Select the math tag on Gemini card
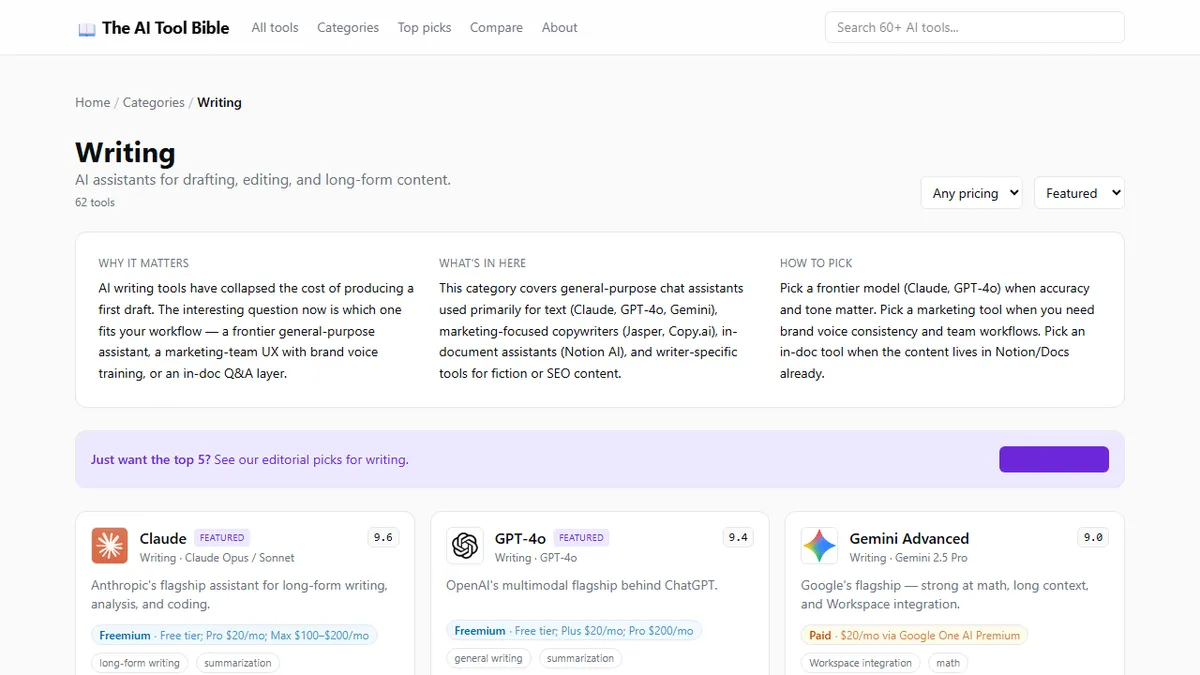 click(948, 663)
